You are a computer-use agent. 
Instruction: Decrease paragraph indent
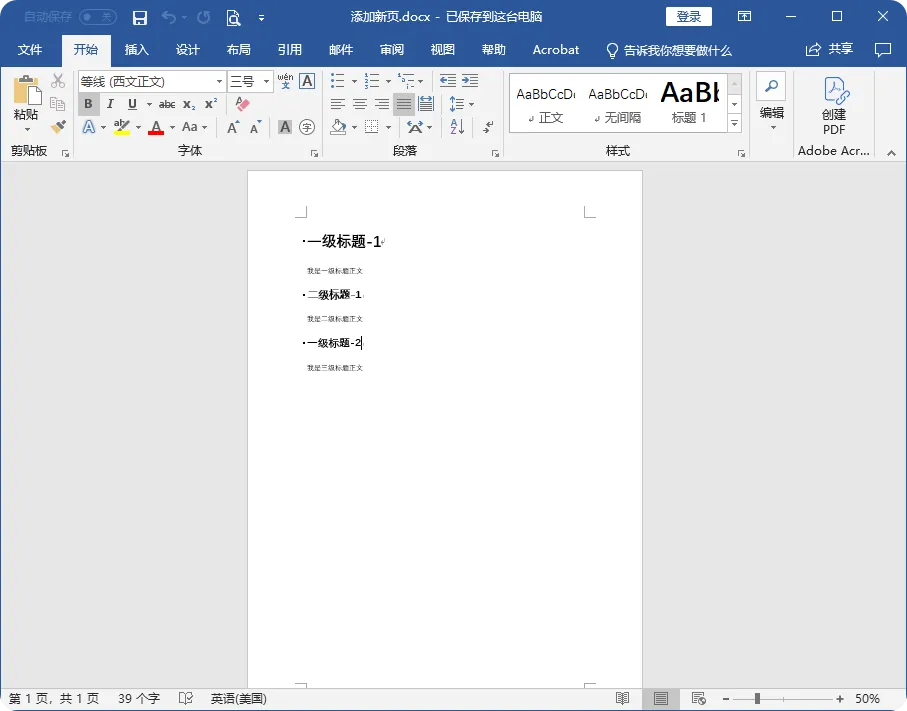click(x=448, y=81)
